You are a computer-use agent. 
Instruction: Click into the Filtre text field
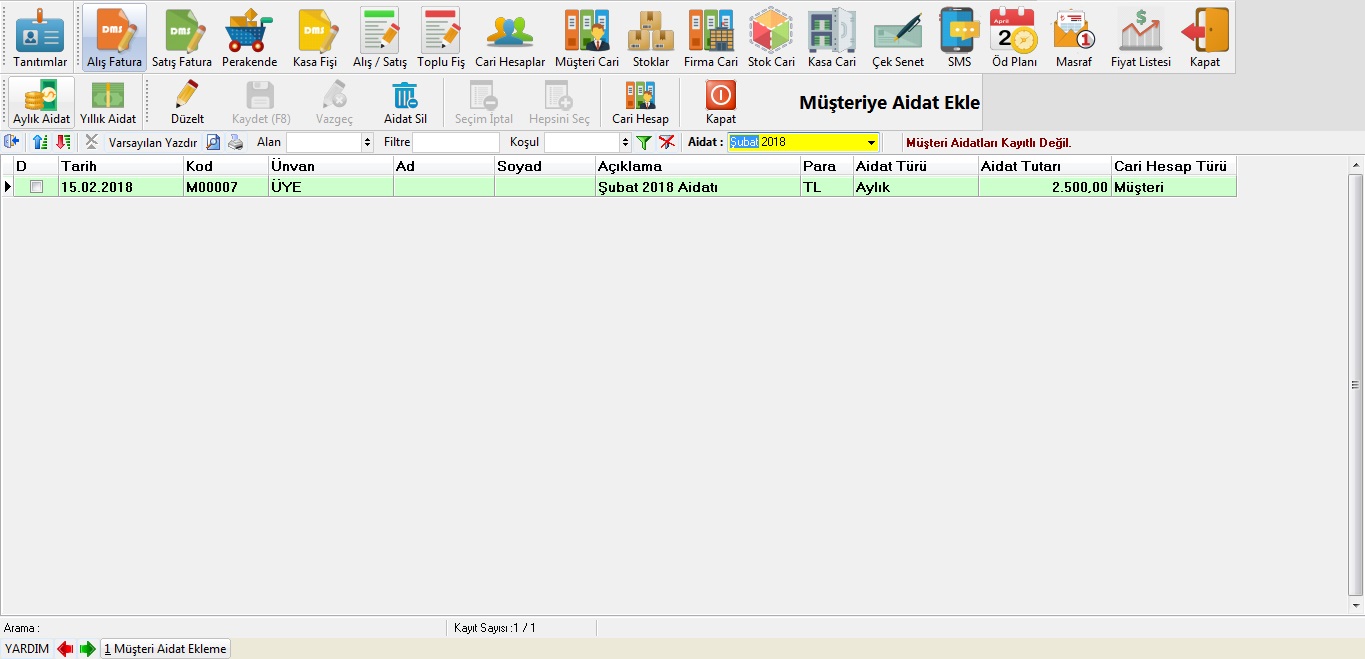(x=455, y=143)
